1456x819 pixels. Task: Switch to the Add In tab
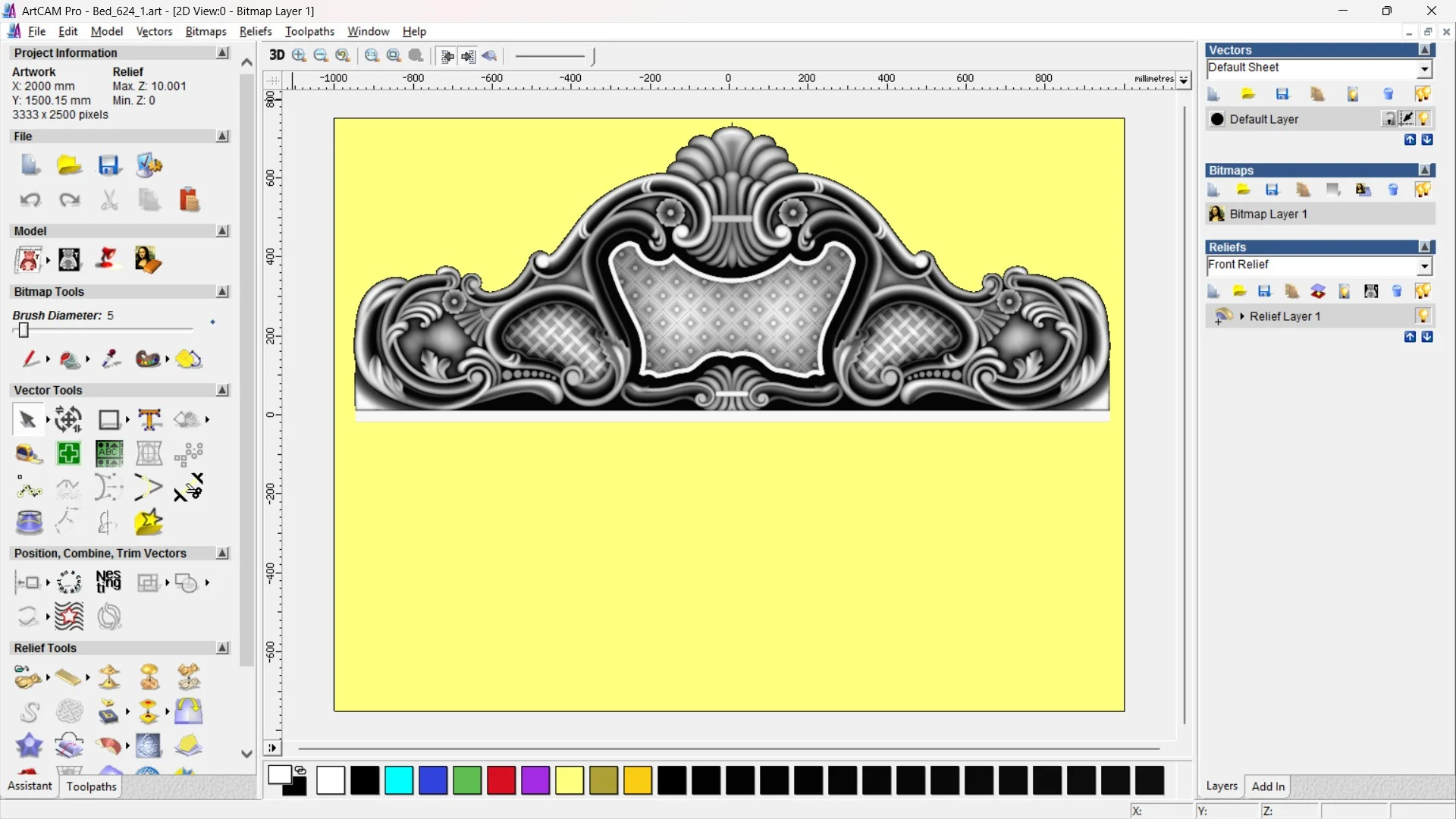click(x=1267, y=786)
